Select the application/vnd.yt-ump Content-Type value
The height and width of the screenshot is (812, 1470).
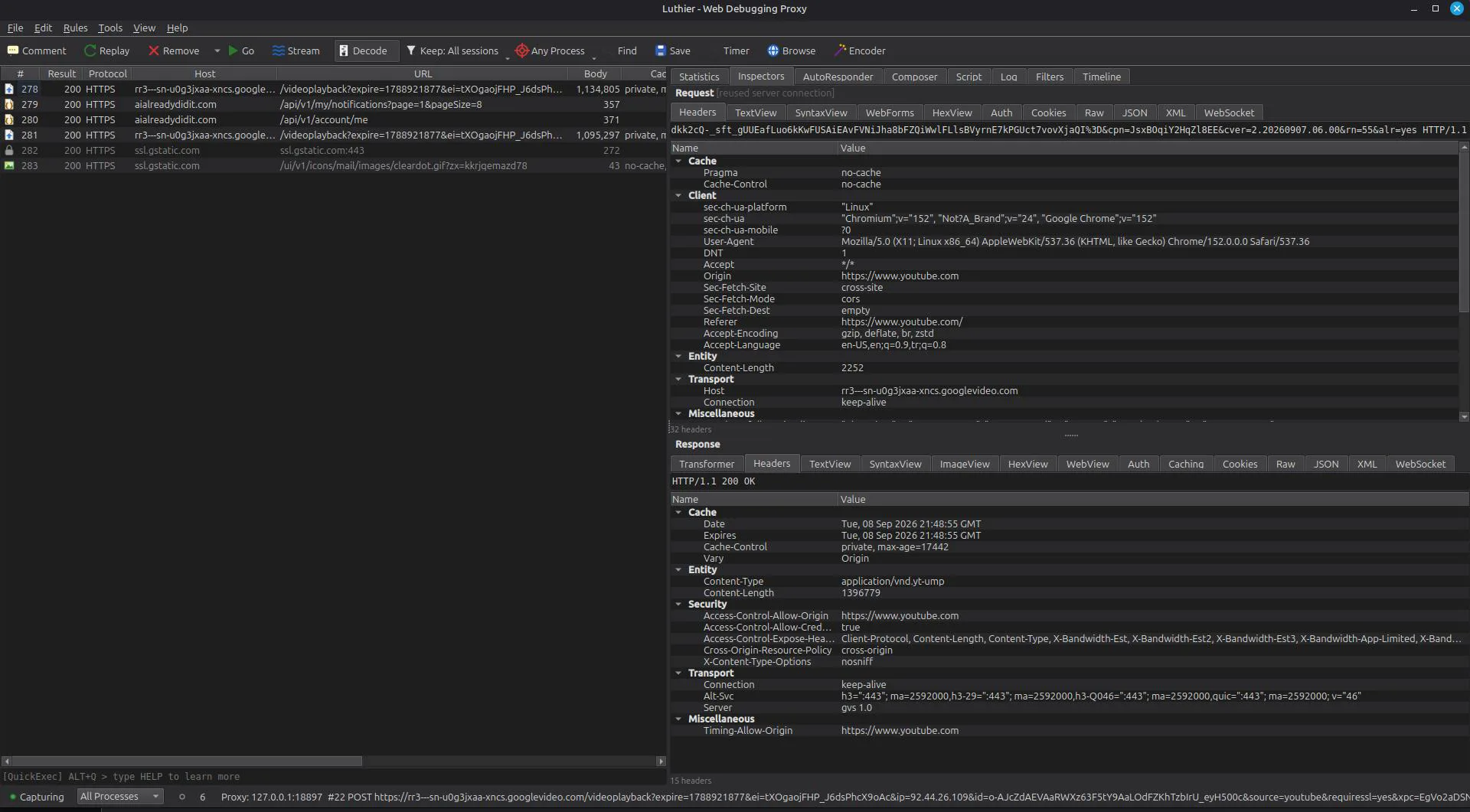[x=893, y=581]
